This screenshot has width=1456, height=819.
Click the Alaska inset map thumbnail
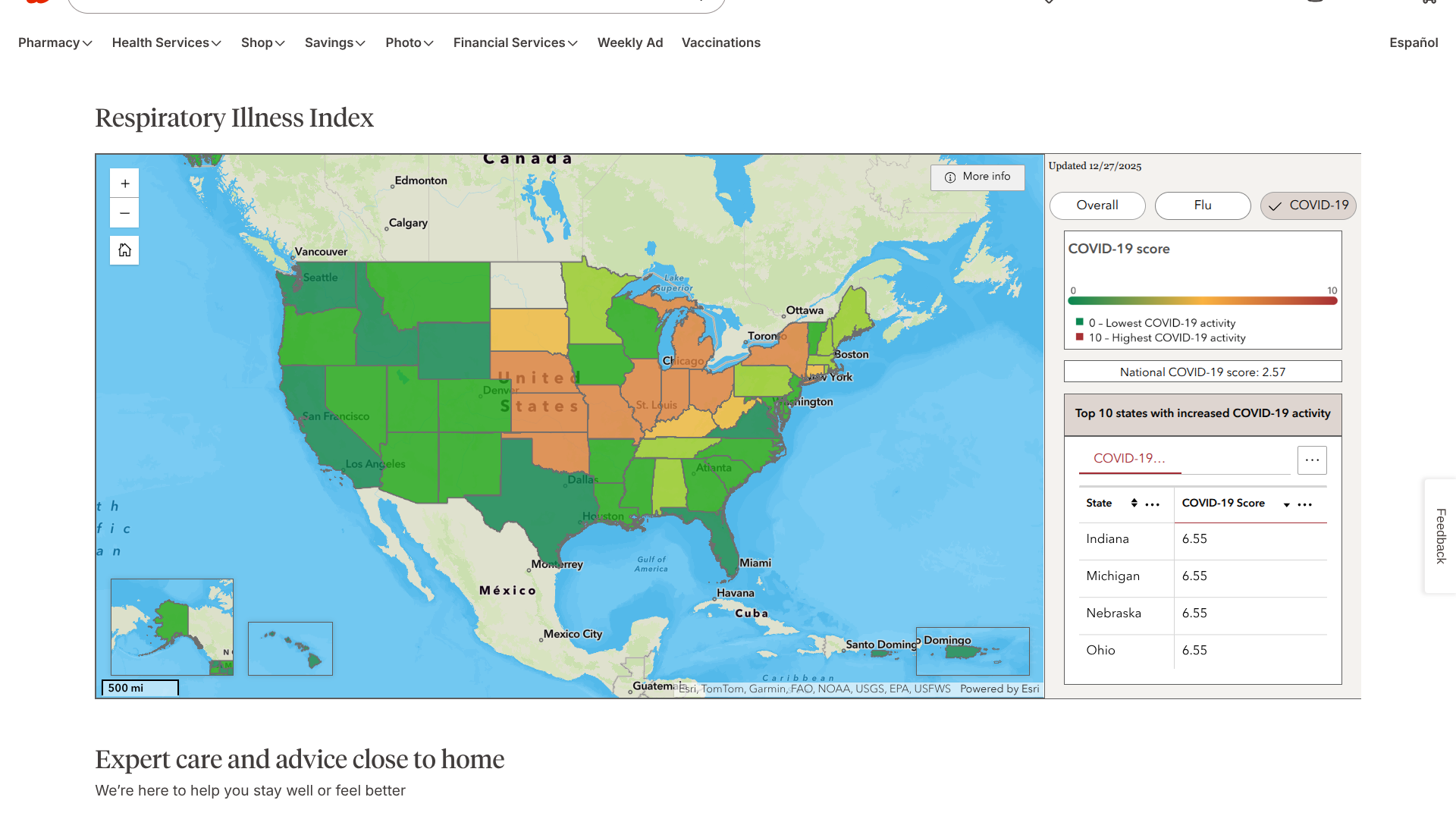pyautogui.click(x=172, y=626)
